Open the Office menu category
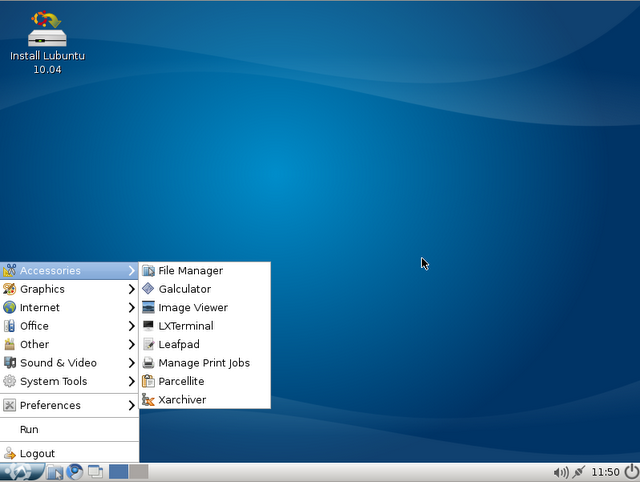Image resolution: width=640 pixels, height=482 pixels. [69, 326]
